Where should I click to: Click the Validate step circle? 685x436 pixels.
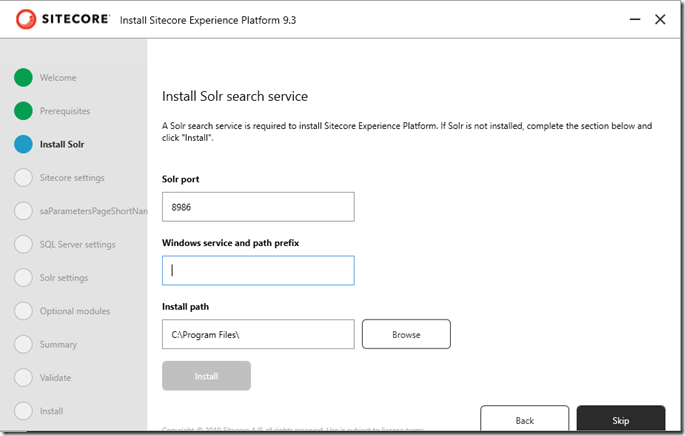pos(23,377)
